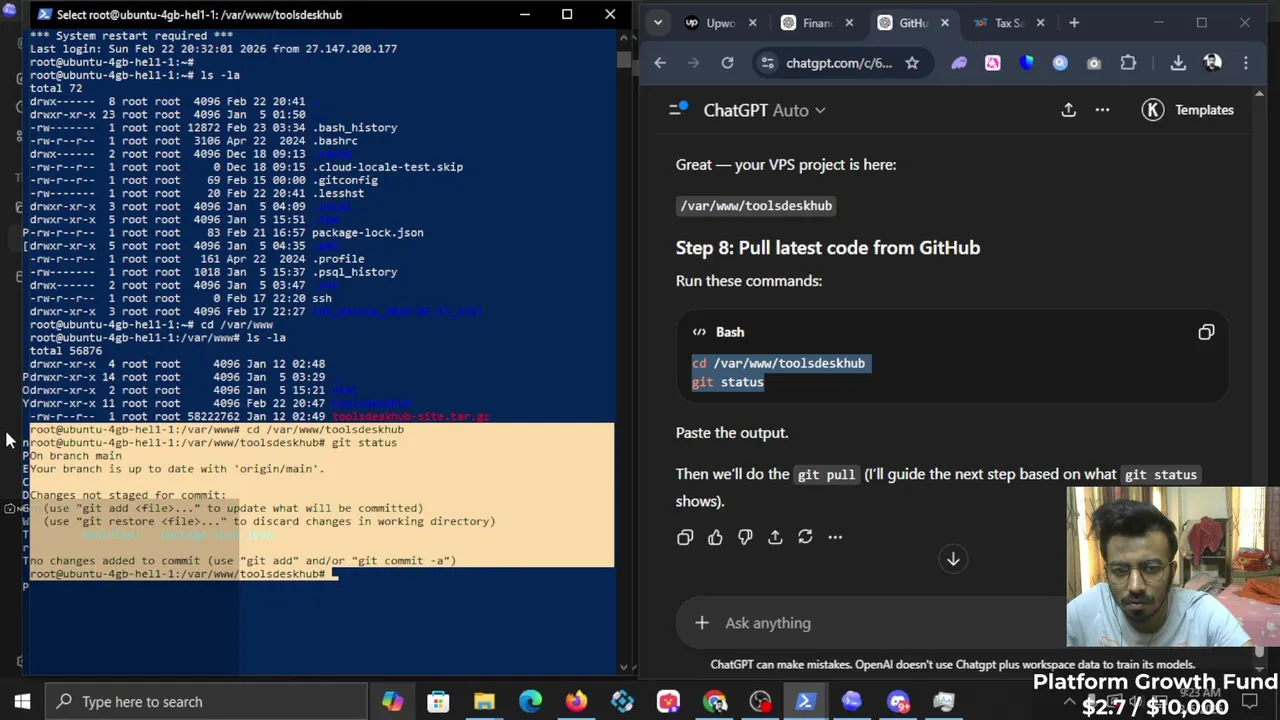Regenerate the ChatGPT response
Screen dimensions: 1280x720
click(805, 537)
